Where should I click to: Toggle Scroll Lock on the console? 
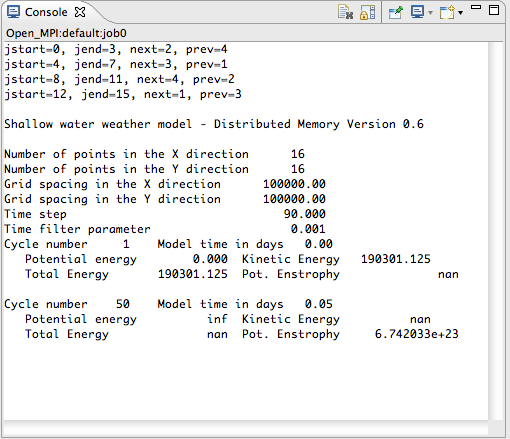pyautogui.click(x=368, y=12)
